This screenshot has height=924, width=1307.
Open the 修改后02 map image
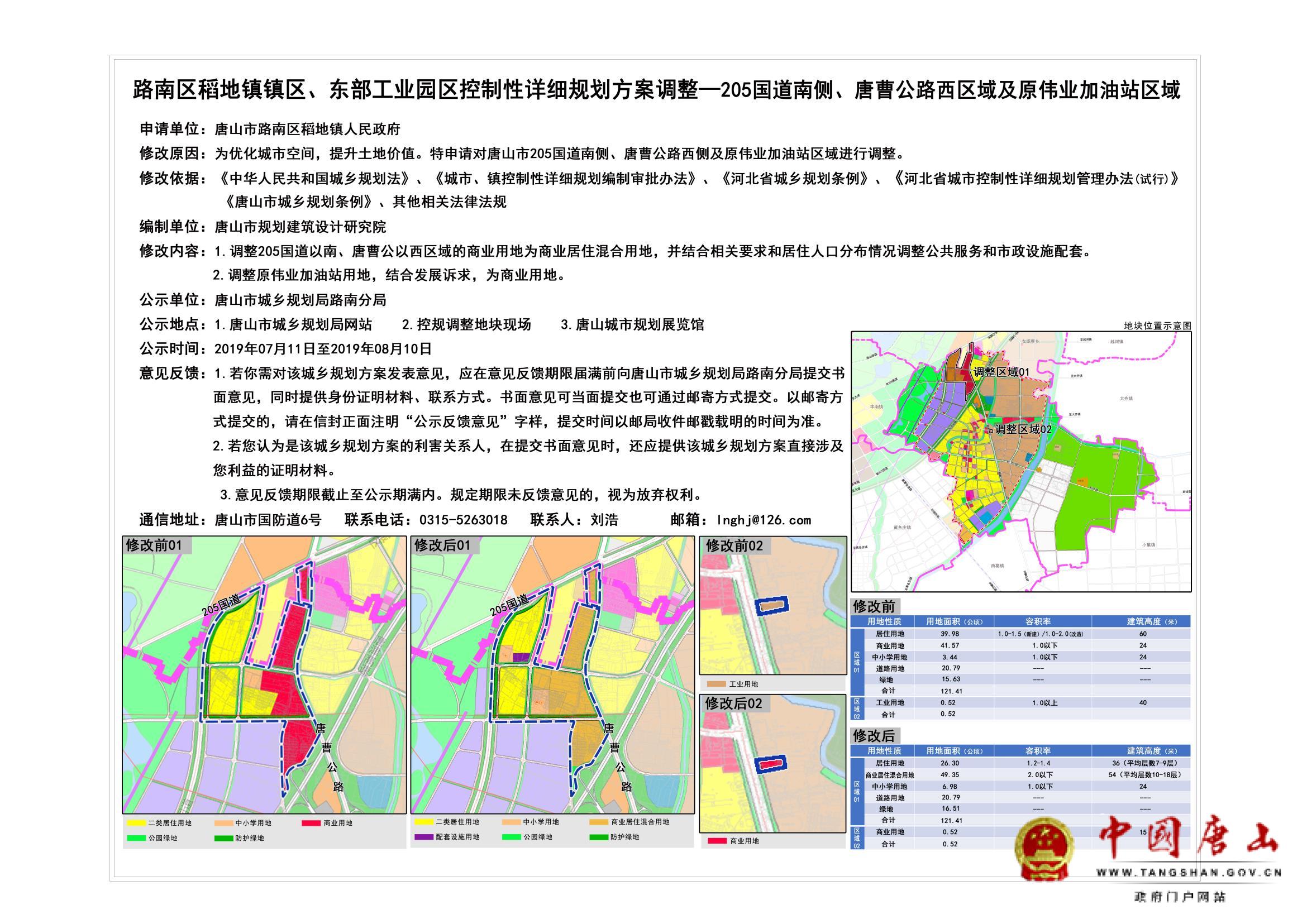pyautogui.click(x=773, y=764)
